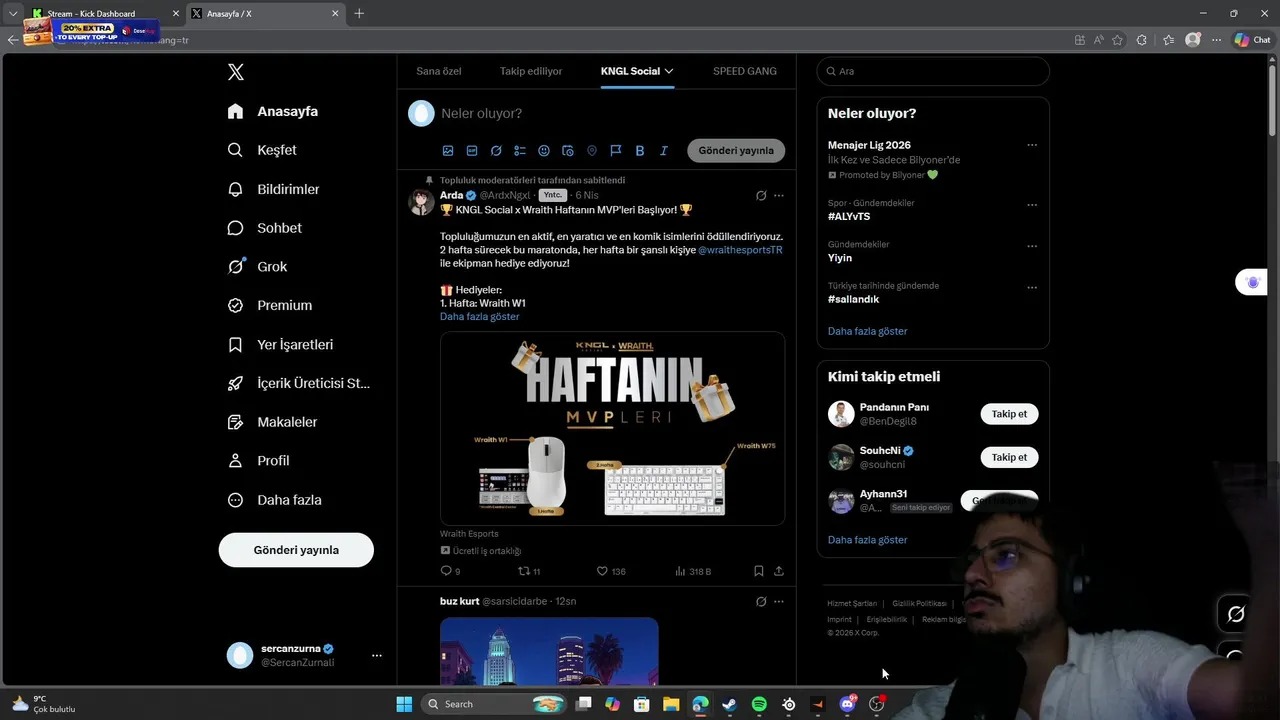The width and height of the screenshot is (1280, 720).
Task: Open Daha fazla göster link in Arda's post
Action: click(x=479, y=316)
